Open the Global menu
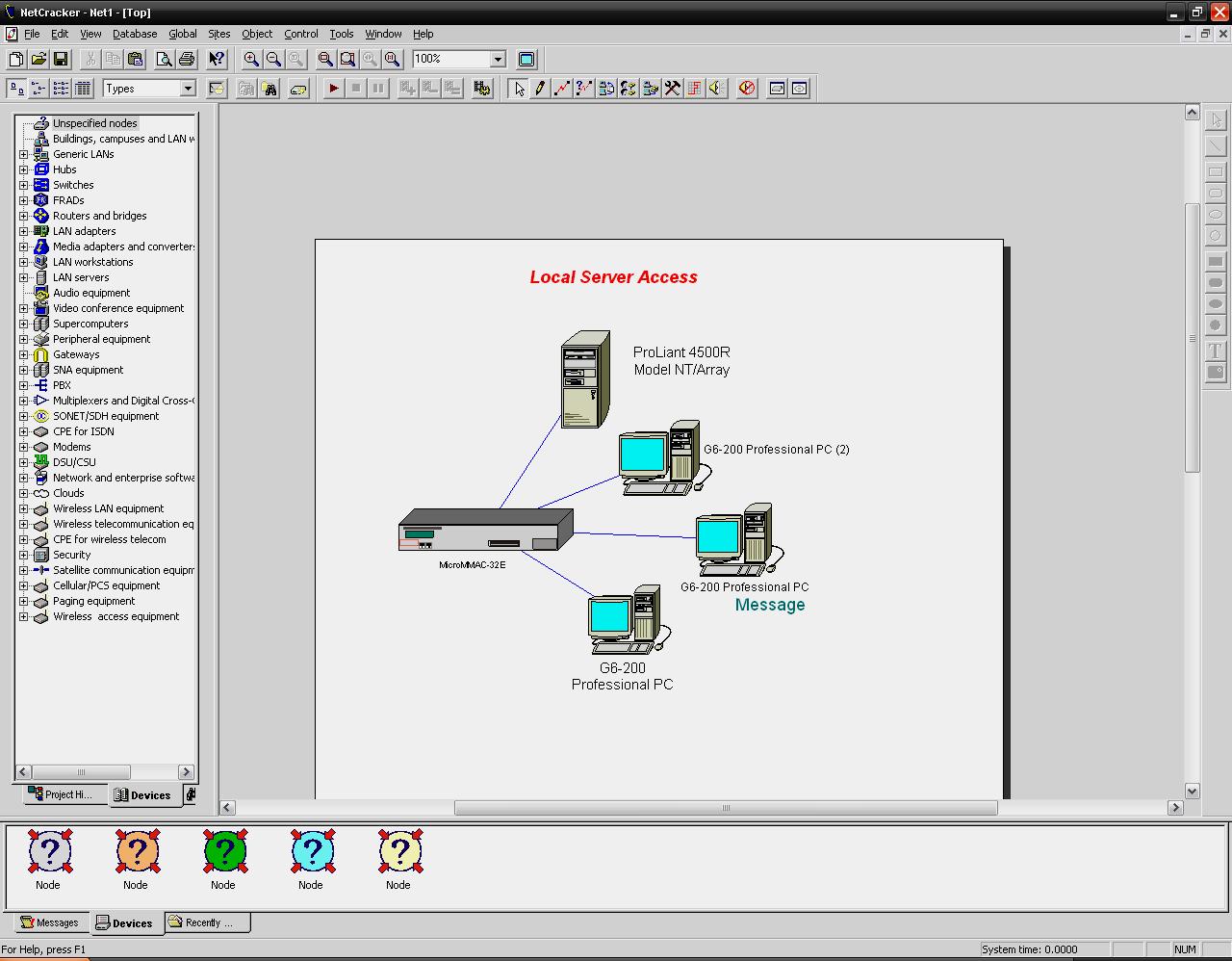This screenshot has height=961, width=1232. click(183, 34)
